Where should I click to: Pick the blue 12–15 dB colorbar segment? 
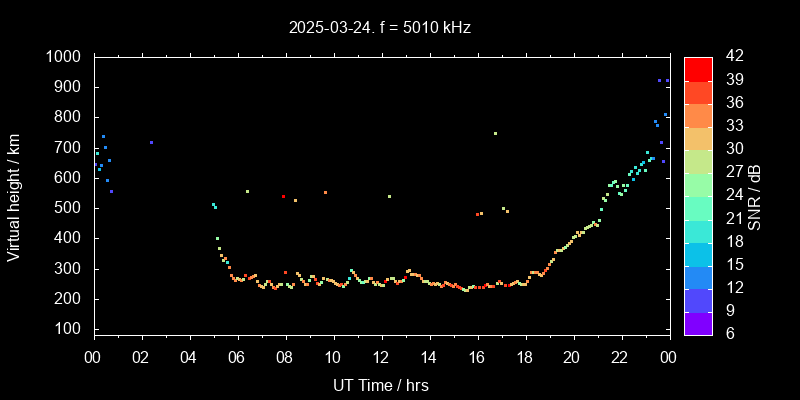698,276
